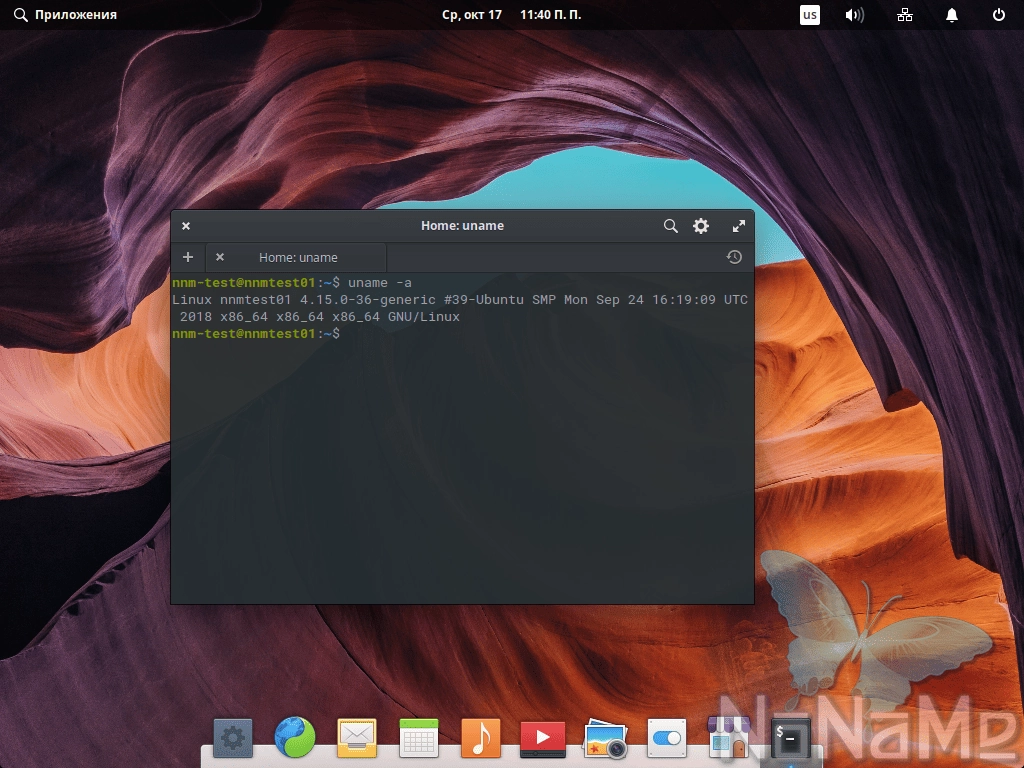This screenshot has height=768, width=1024.
Task: Click the 'x86_64 GNU/Linux' output text
Action: point(396,317)
